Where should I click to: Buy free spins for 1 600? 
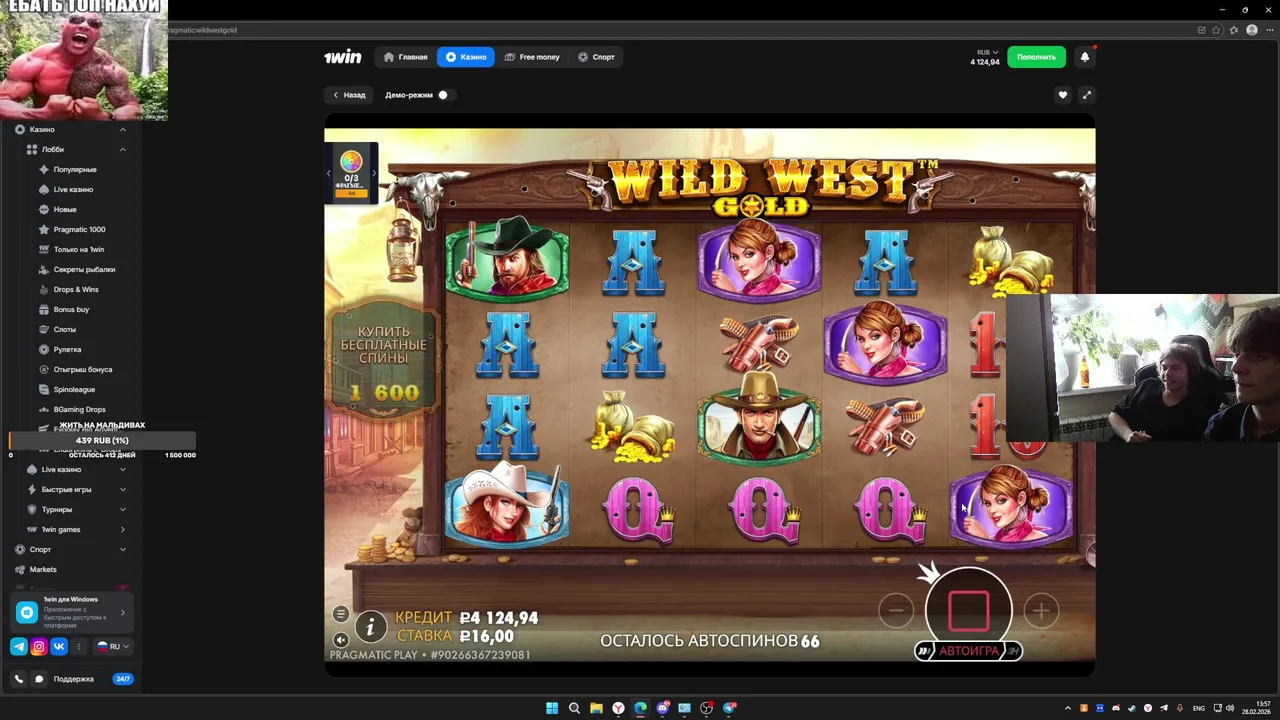click(384, 362)
